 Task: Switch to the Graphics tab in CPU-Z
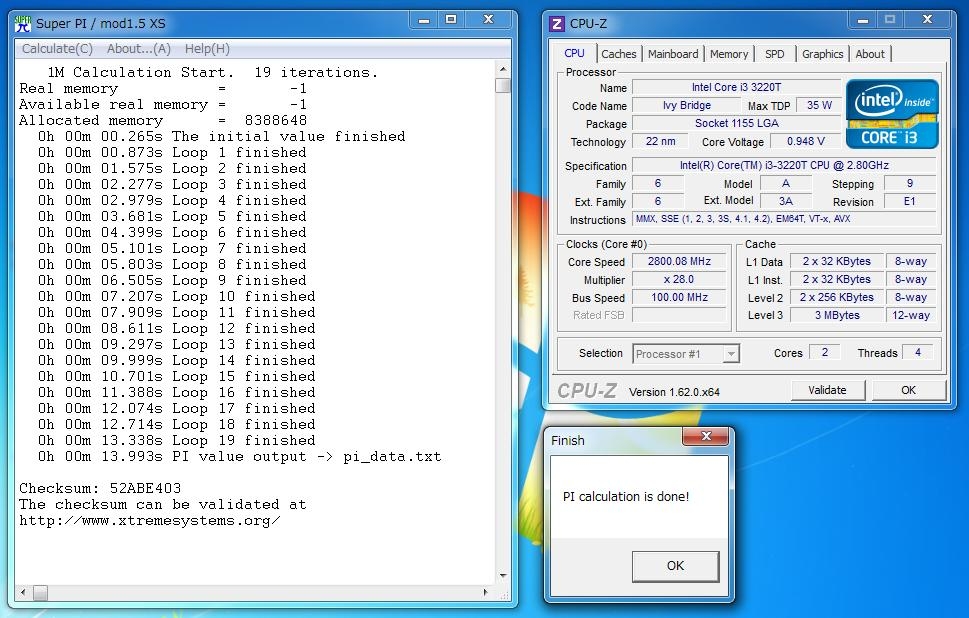822,54
